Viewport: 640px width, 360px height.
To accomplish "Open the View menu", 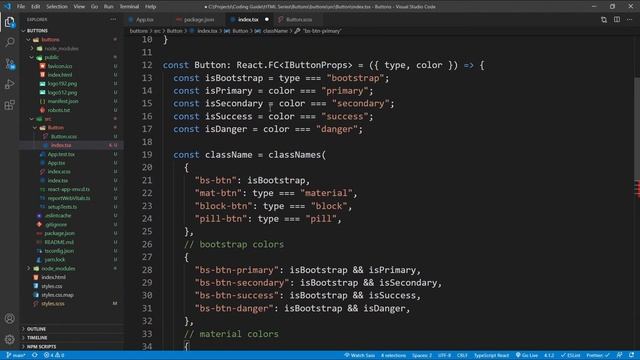I will coord(79,7).
